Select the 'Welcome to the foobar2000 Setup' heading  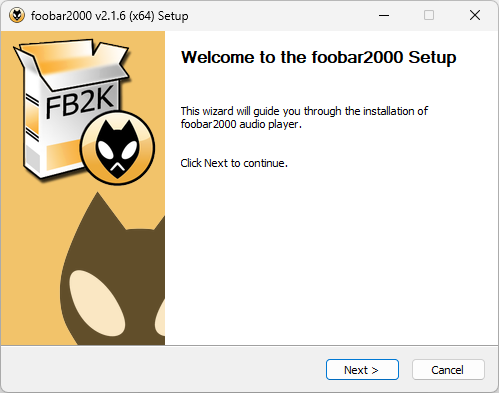click(318, 57)
